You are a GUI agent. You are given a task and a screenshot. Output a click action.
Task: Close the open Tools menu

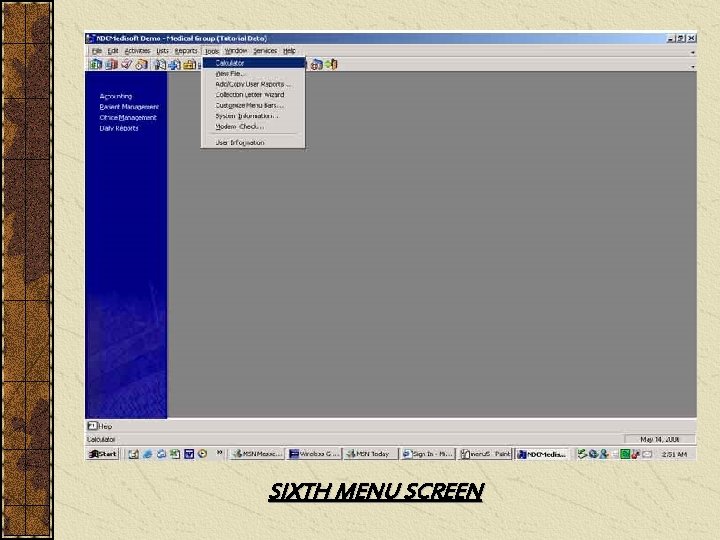pos(211,51)
